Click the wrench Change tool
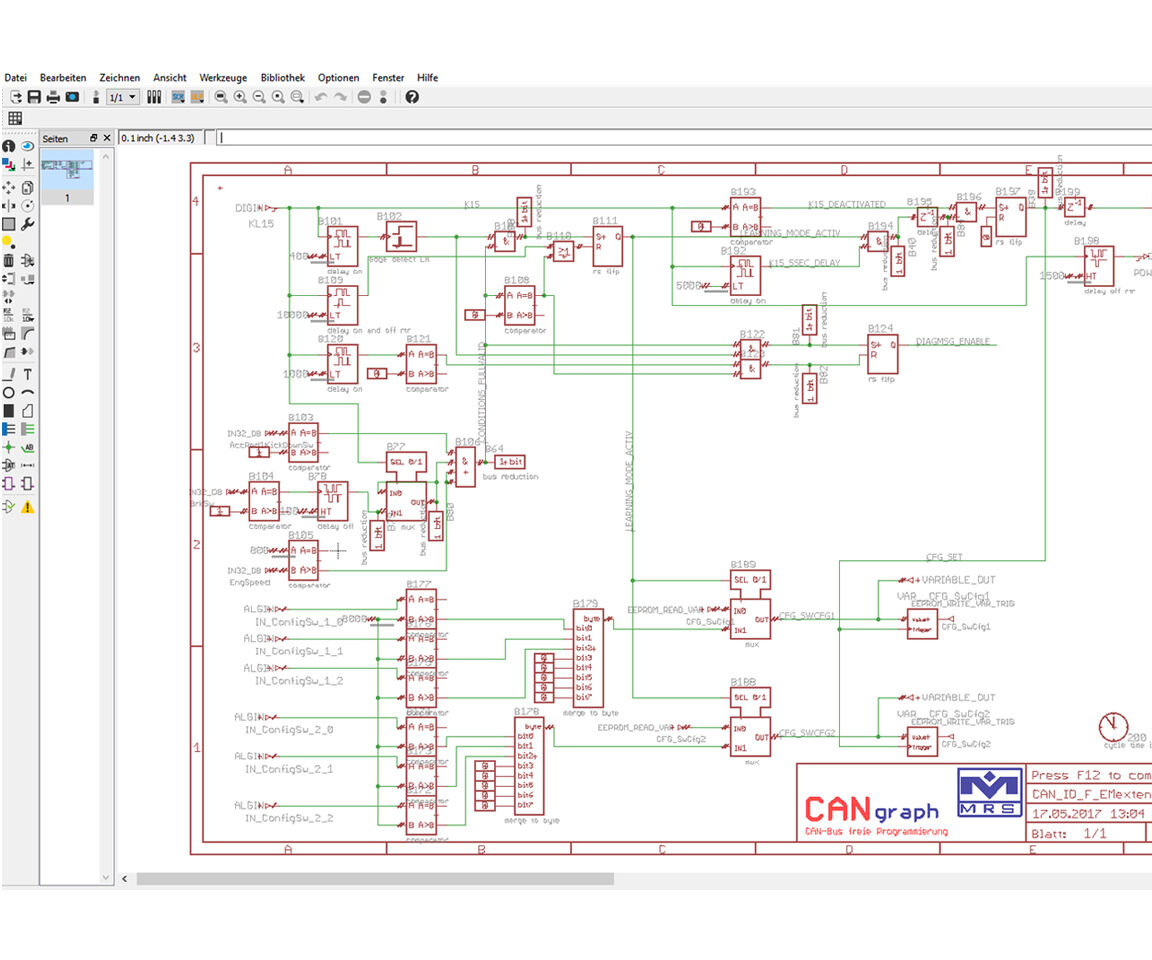1152x960 pixels. (x=28, y=224)
